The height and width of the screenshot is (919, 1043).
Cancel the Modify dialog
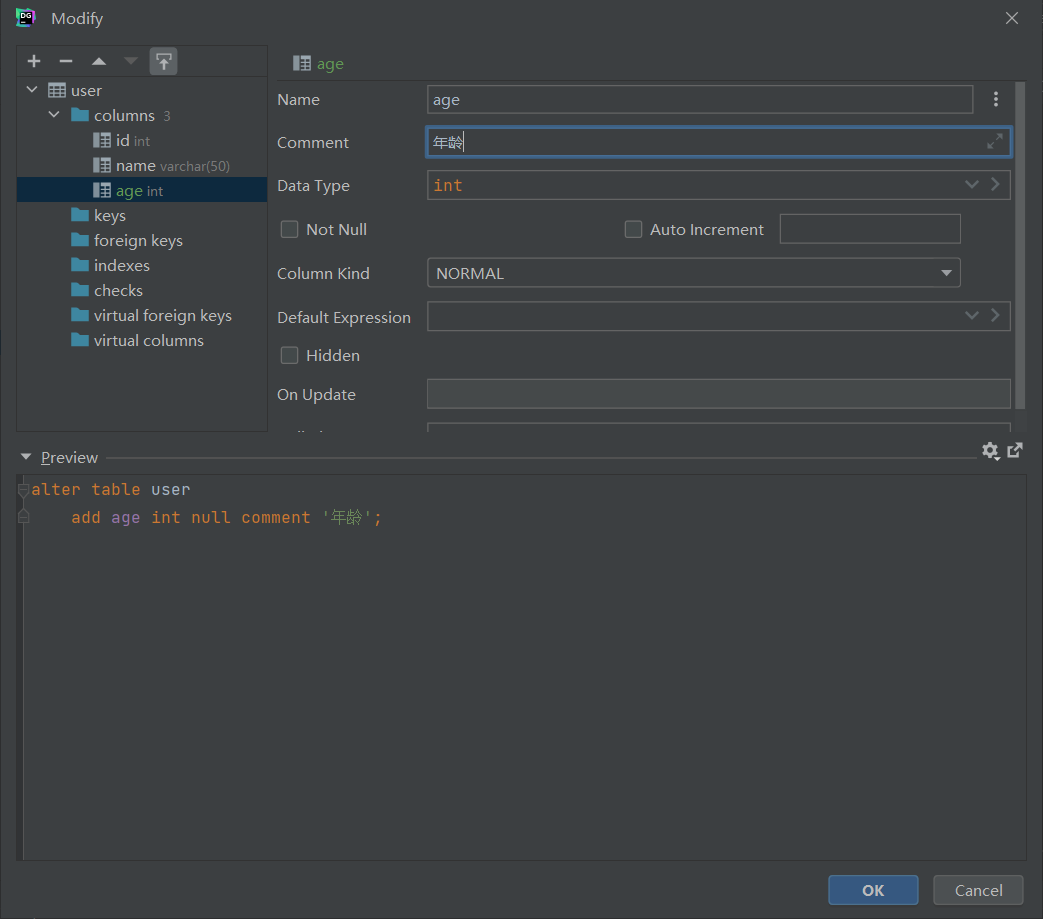977,889
